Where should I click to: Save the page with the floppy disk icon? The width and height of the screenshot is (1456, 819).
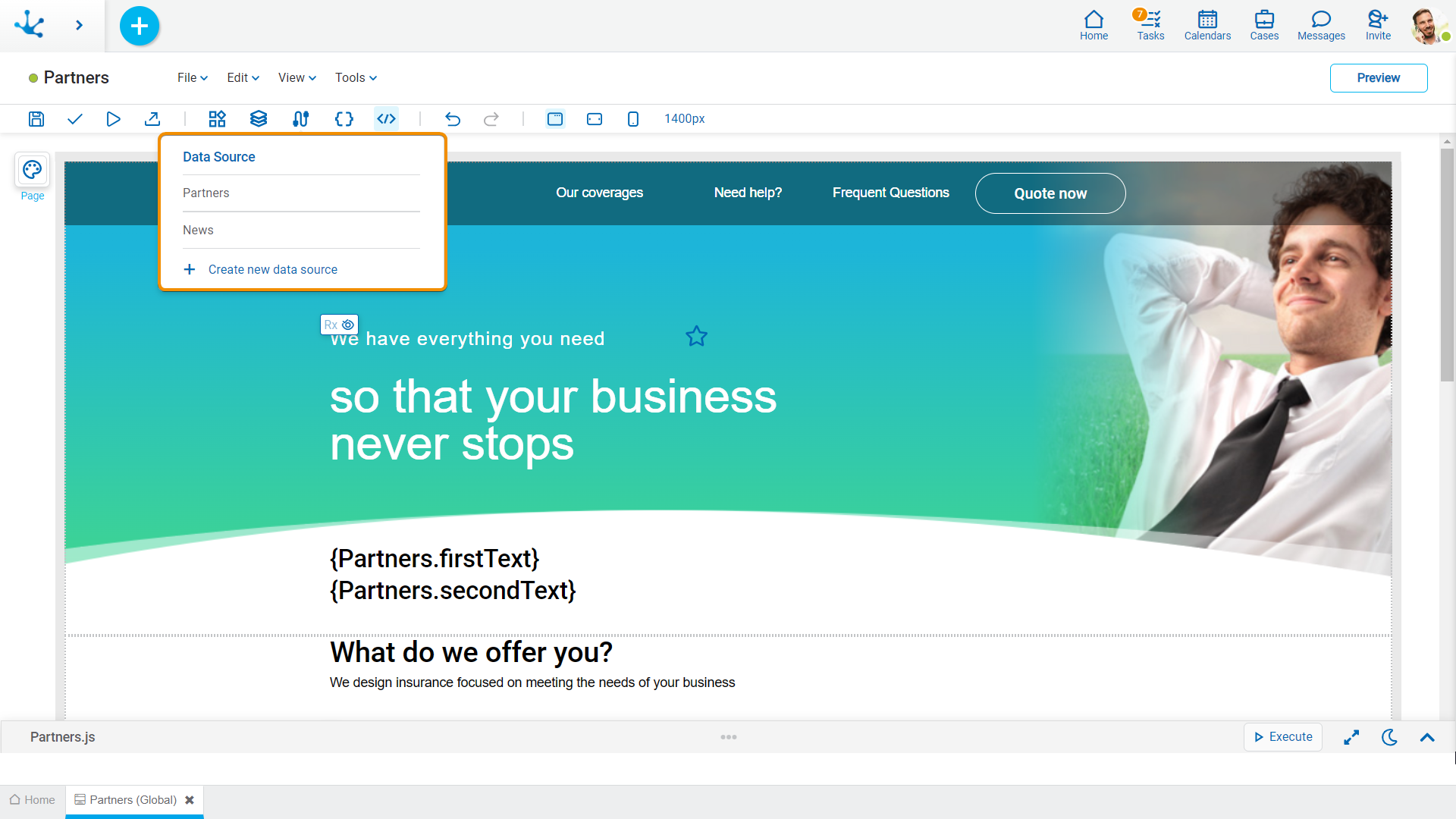point(36,118)
